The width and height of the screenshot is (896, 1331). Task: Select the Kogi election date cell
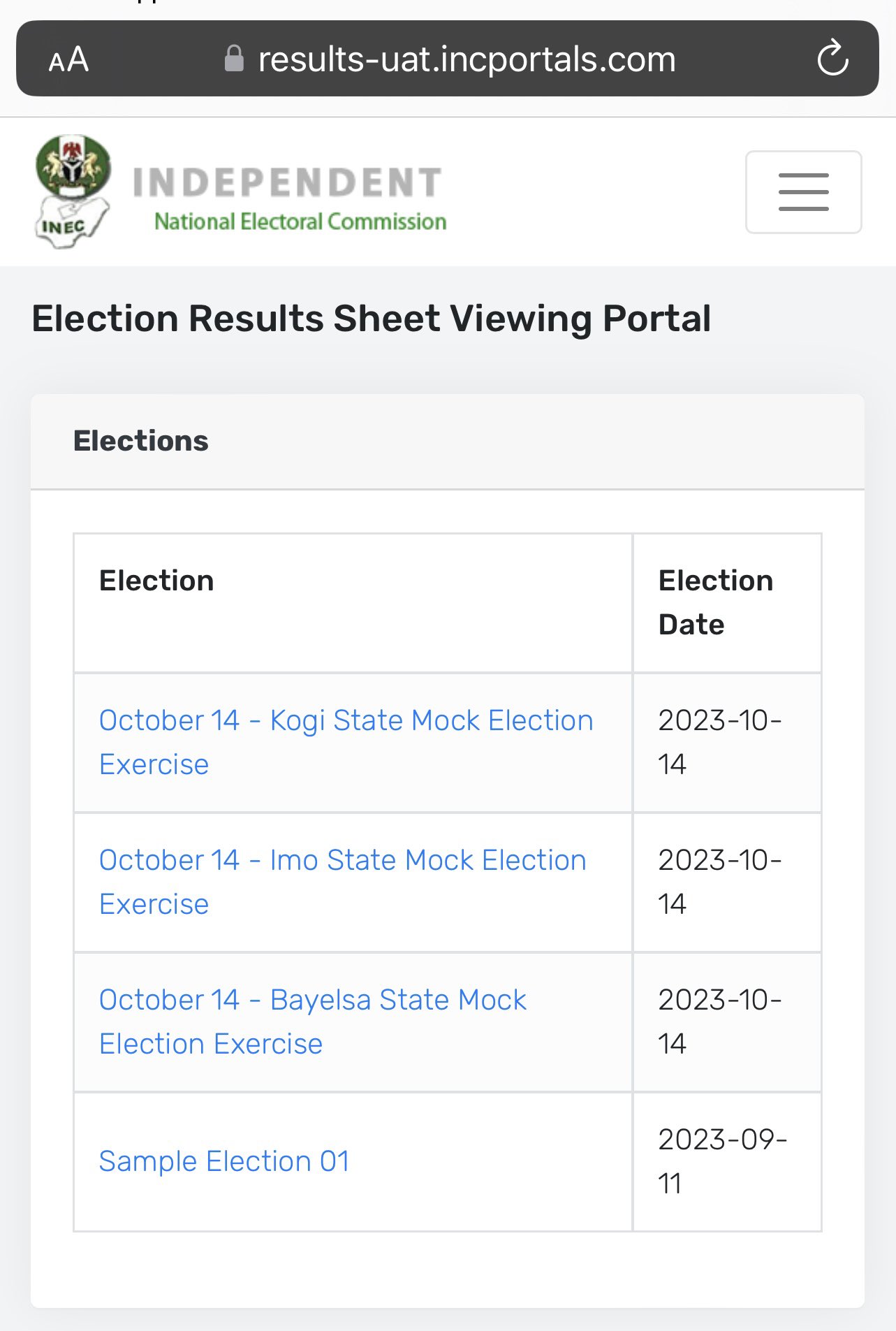click(719, 742)
